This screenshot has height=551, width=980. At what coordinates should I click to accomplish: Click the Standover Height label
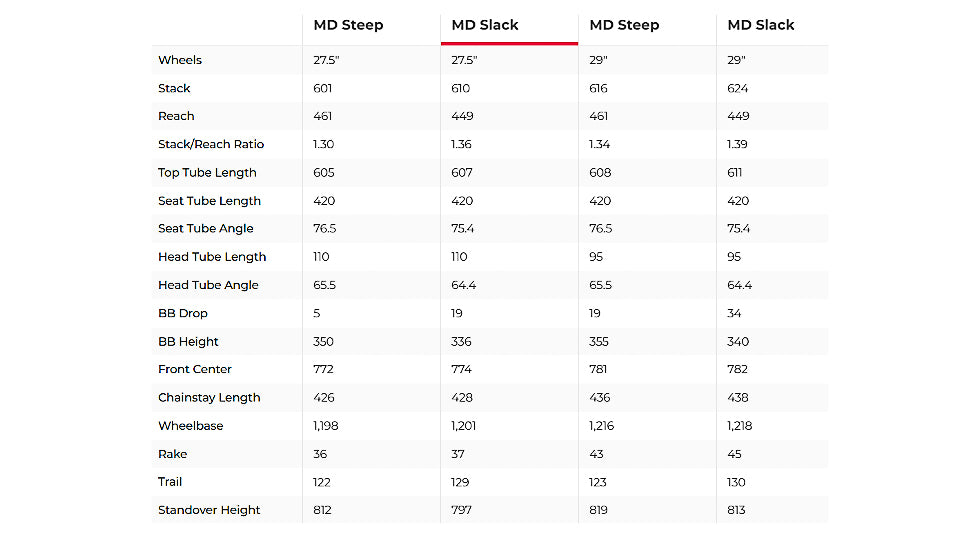click(x=209, y=510)
